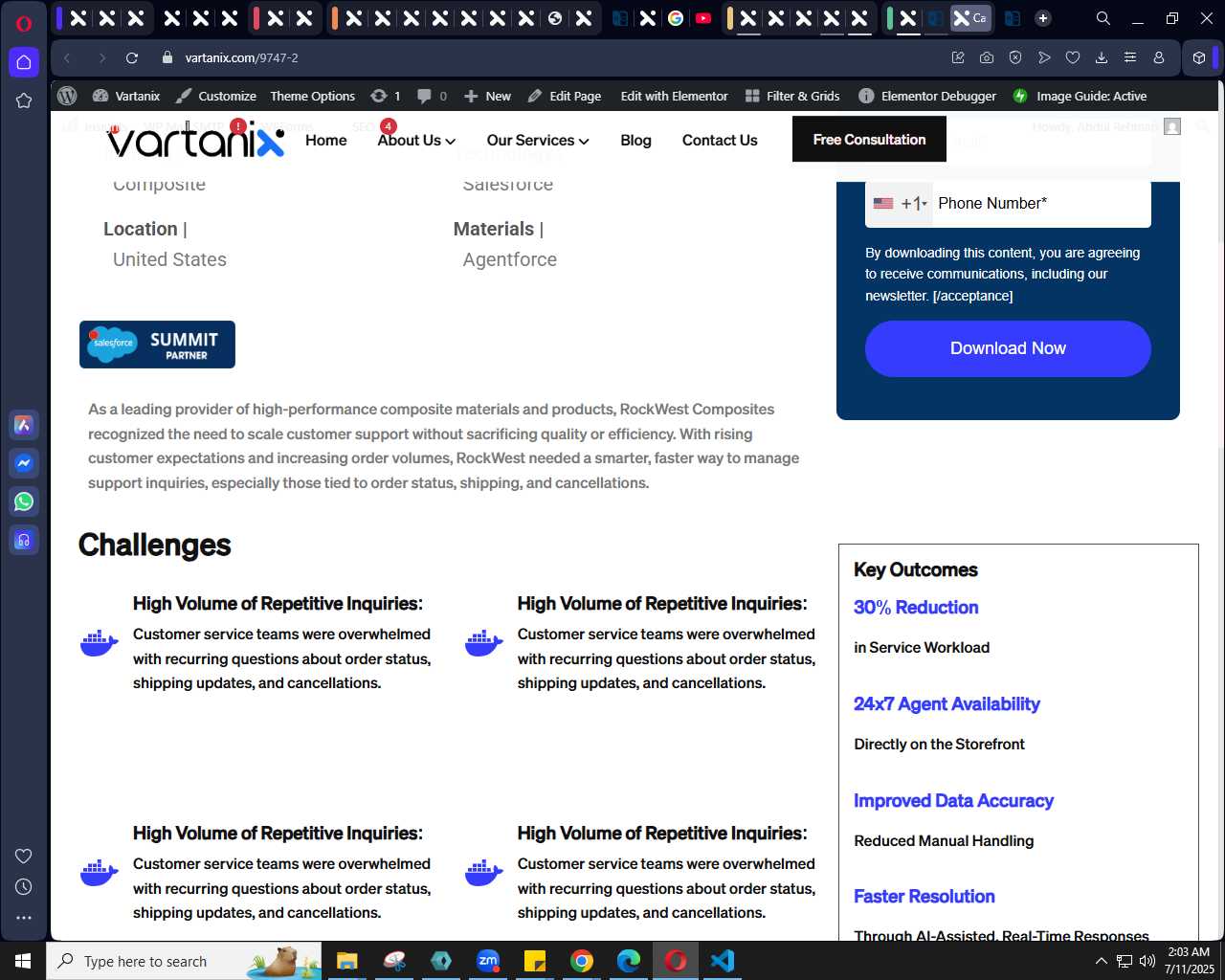Click the Download Now button

(x=1008, y=348)
